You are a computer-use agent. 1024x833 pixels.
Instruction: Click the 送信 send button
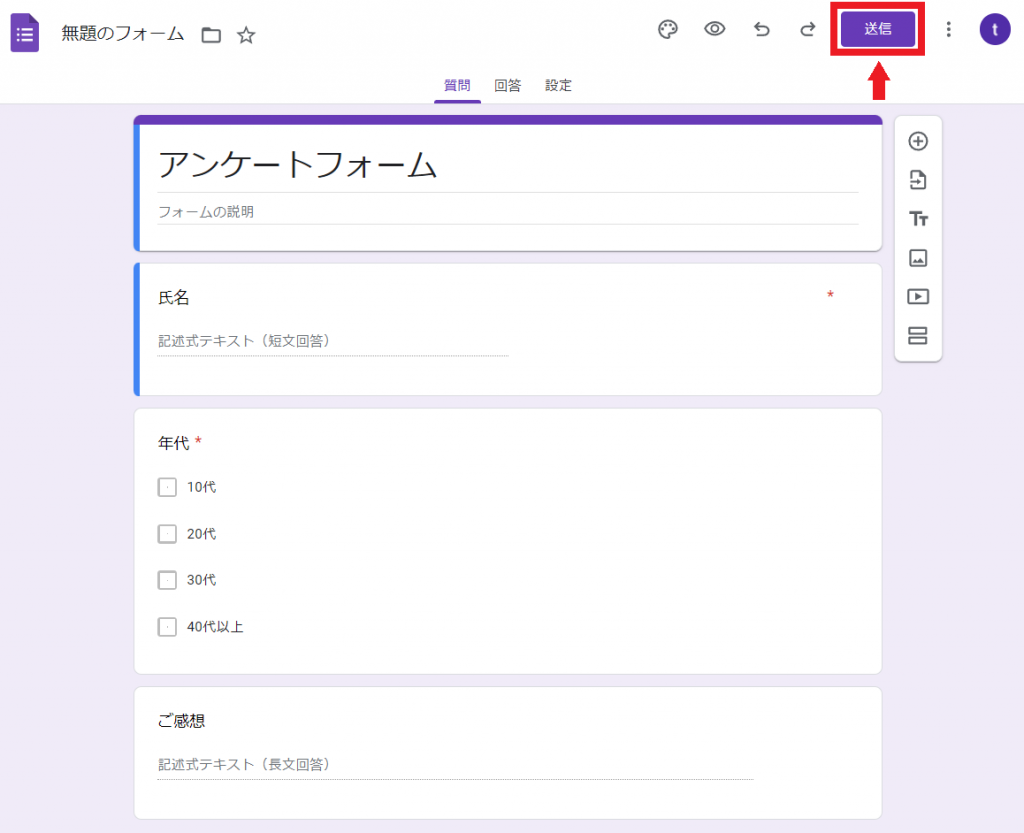877,29
